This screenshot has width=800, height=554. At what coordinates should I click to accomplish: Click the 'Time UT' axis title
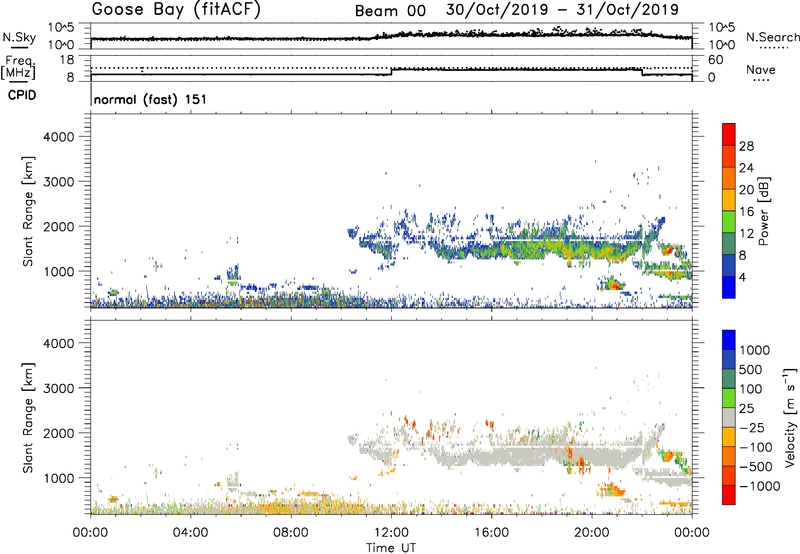(x=391, y=548)
